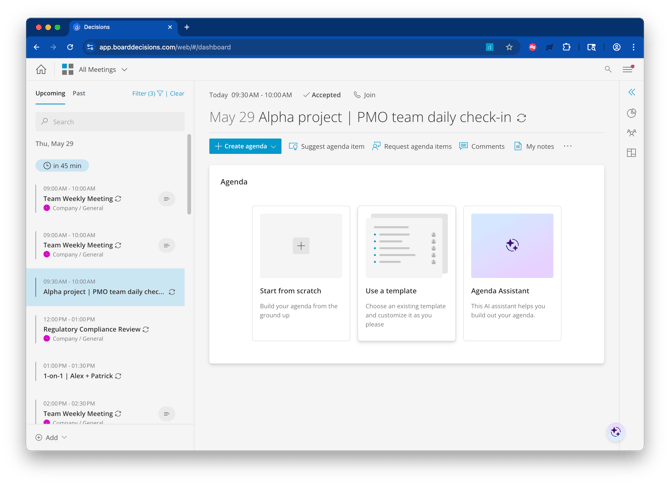Screen dimensions: 670x485
Task: Open a new browser tab
Action: coord(187,27)
